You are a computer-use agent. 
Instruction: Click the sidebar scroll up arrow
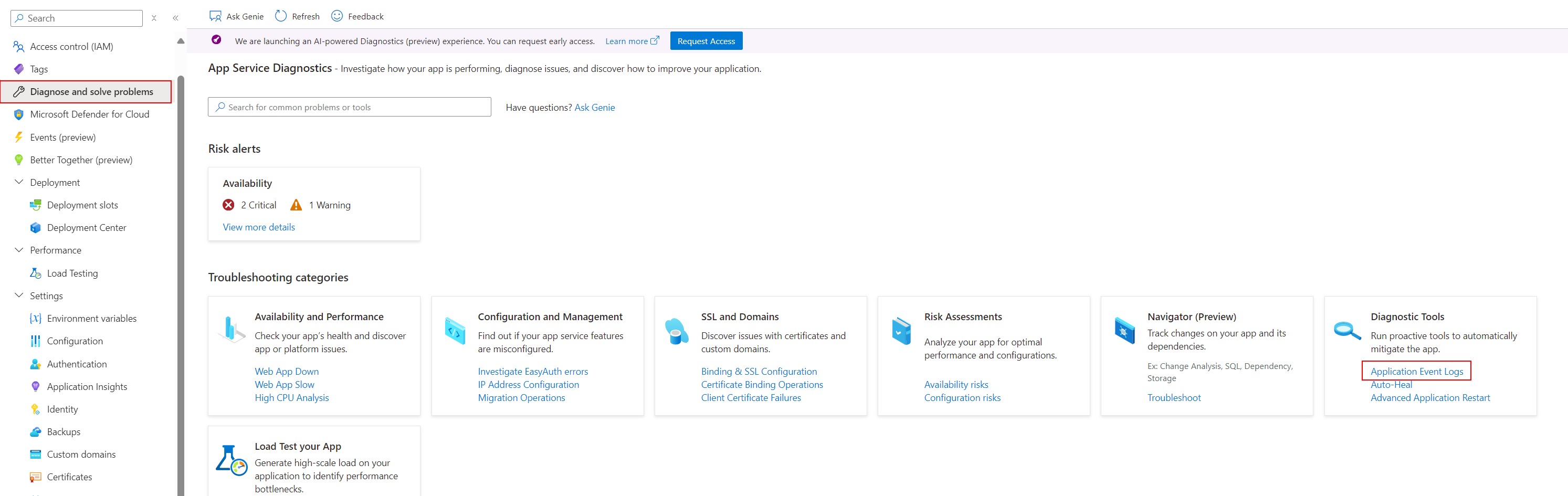(181, 41)
